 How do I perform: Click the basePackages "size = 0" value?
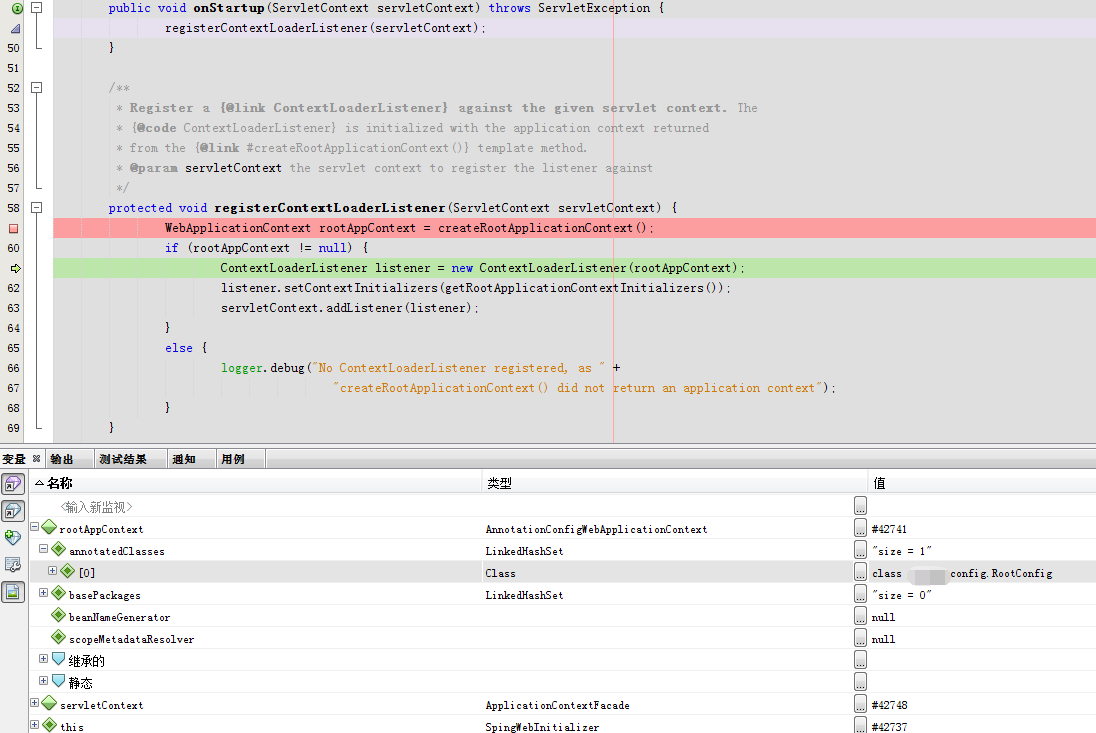[x=902, y=595]
